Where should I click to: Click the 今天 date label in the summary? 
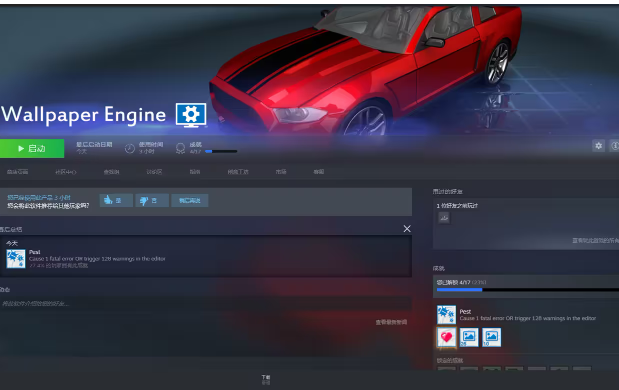pyautogui.click(x=12, y=243)
